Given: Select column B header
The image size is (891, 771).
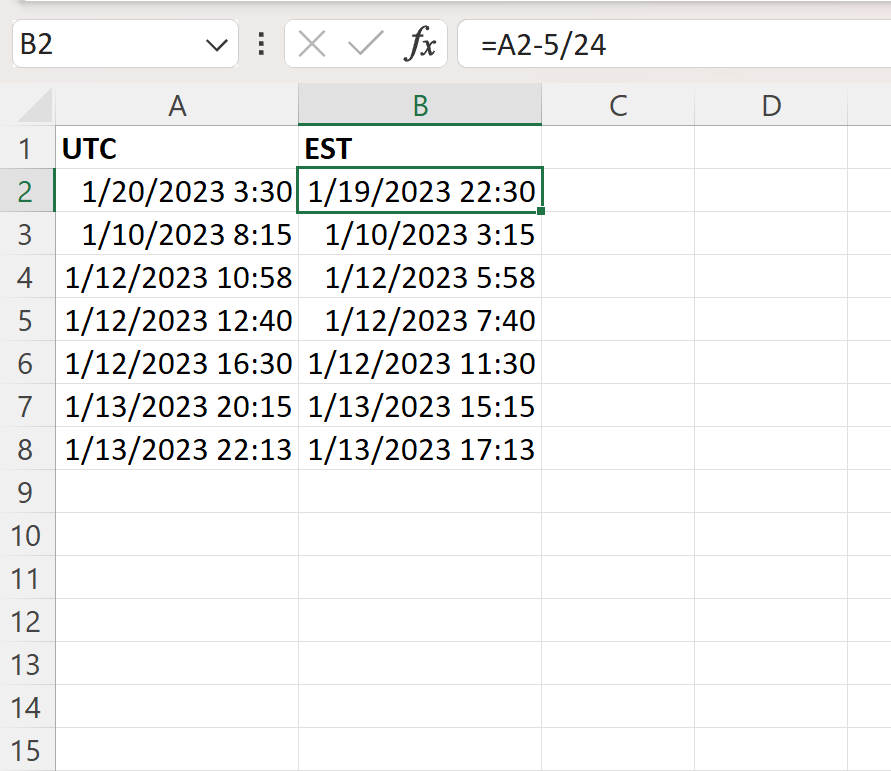Looking at the screenshot, I should pos(420,104).
